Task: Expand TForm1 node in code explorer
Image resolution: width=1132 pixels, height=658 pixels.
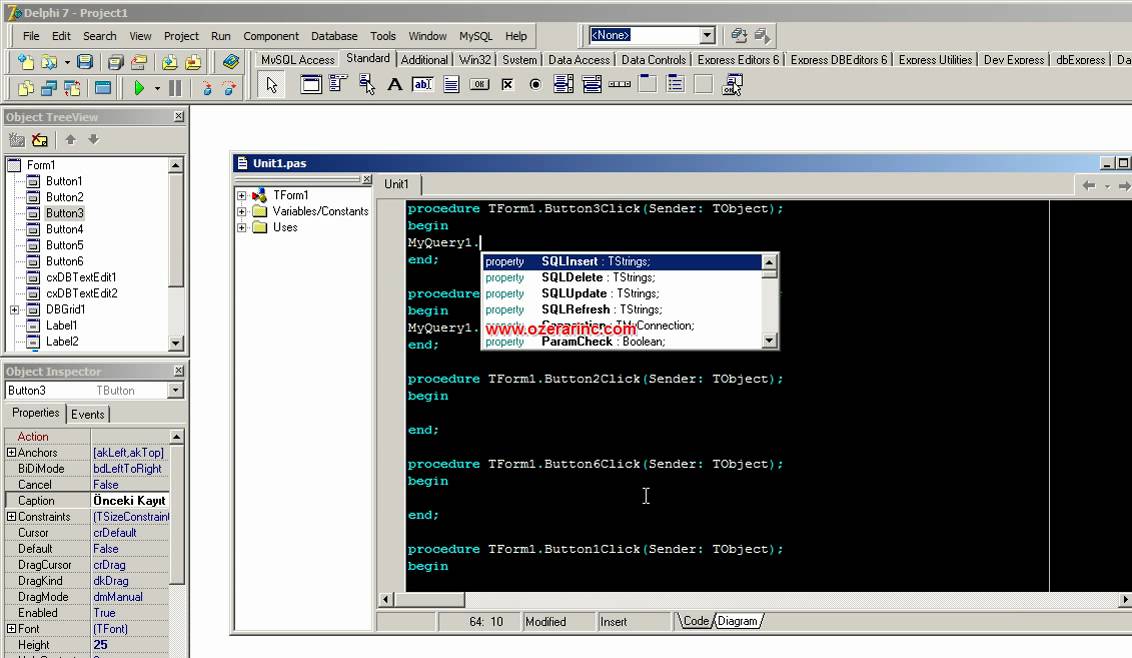Action: click(242, 196)
